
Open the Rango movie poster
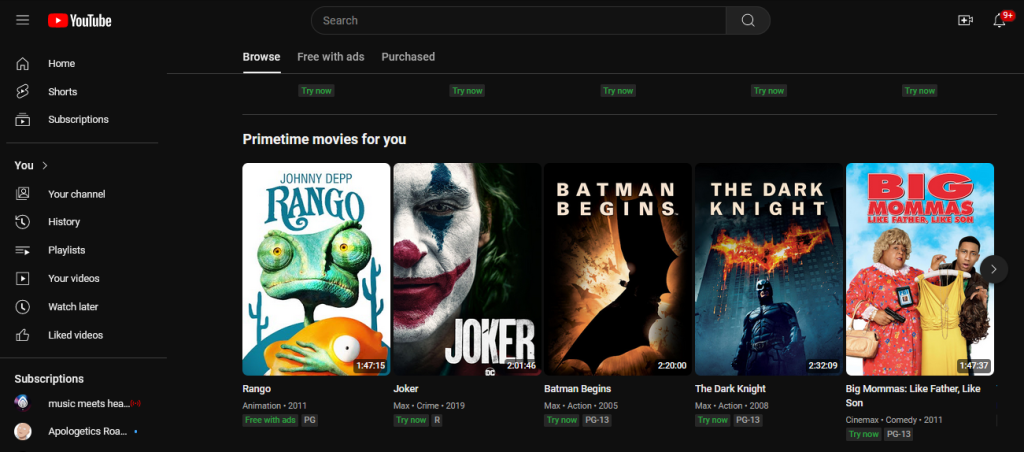tap(316, 269)
